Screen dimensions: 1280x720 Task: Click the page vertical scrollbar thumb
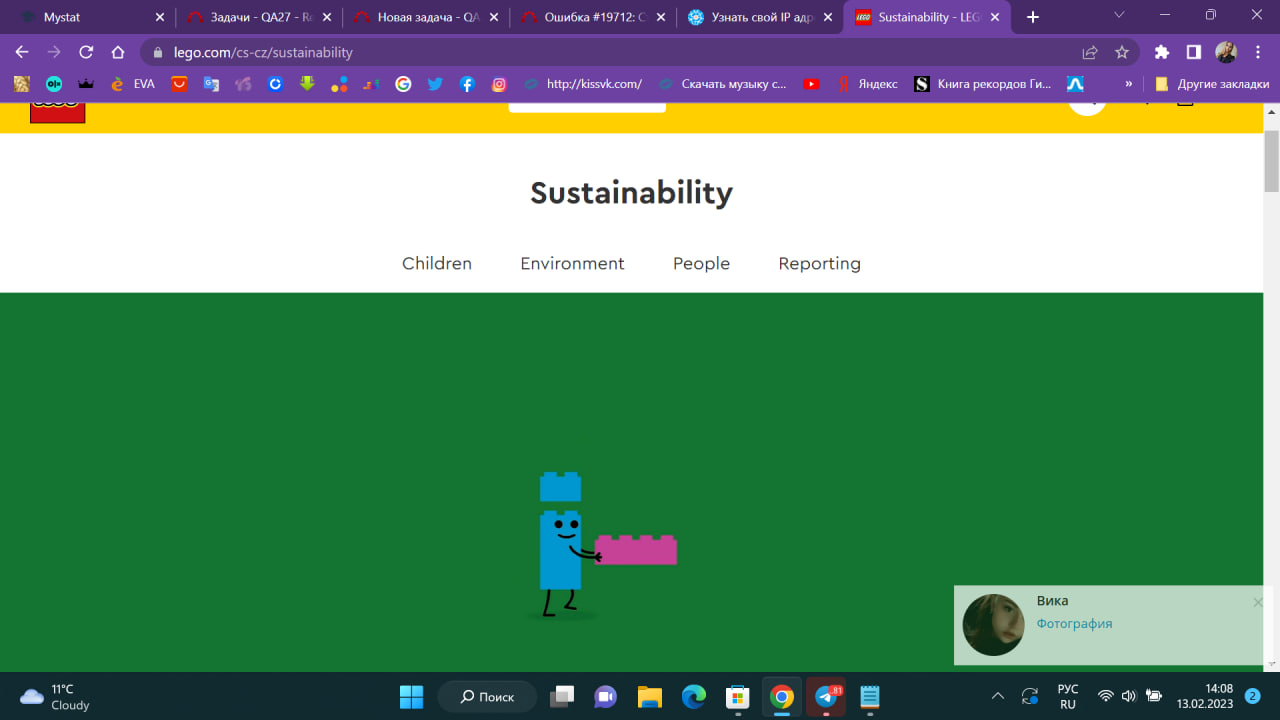pyautogui.click(x=1271, y=160)
